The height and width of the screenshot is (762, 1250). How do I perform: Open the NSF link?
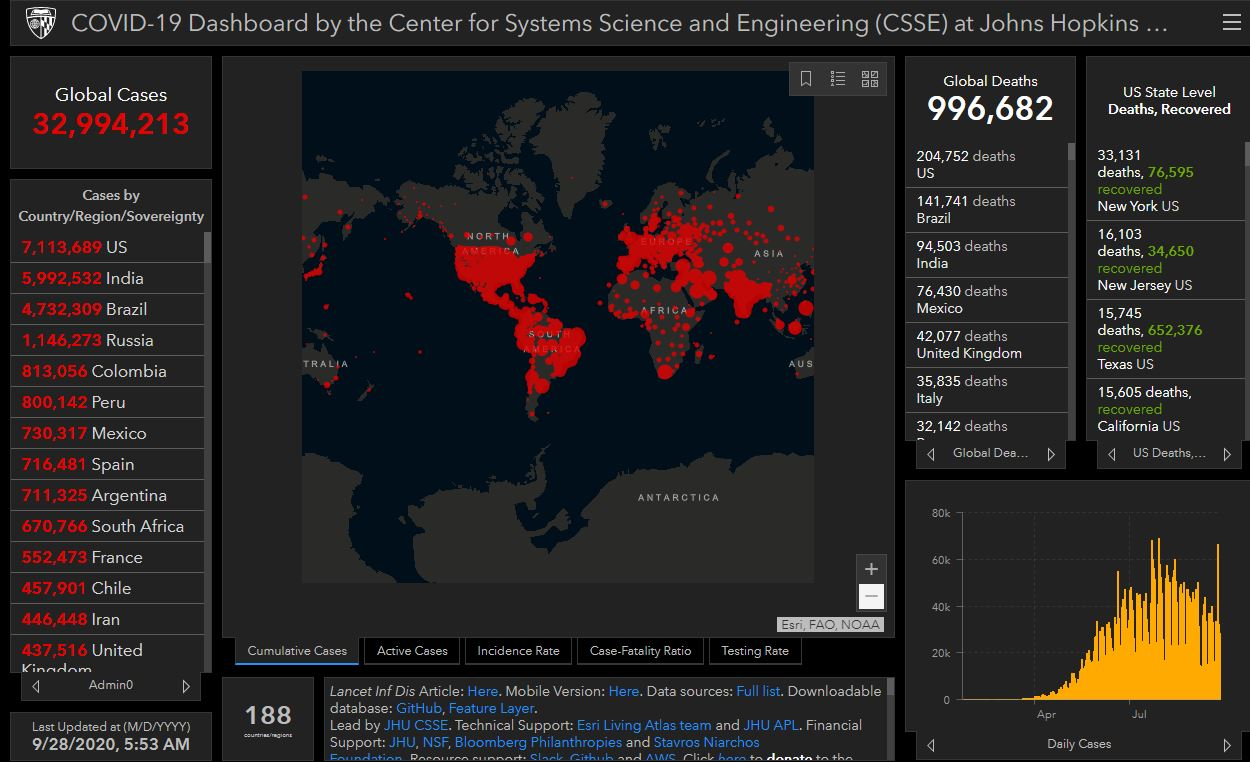pos(437,742)
